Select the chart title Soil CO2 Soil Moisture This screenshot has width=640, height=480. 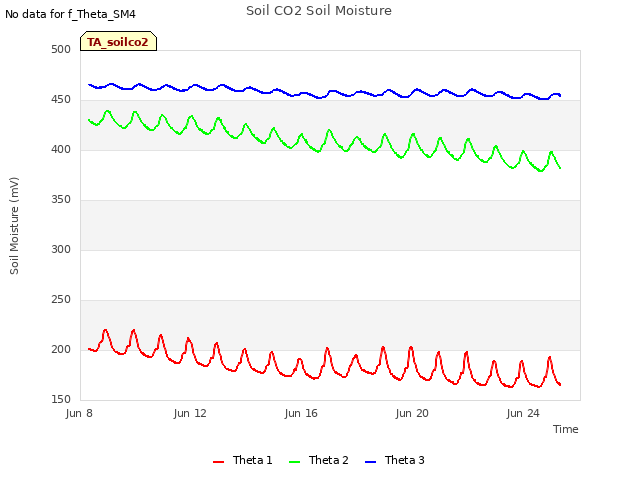tap(319, 11)
